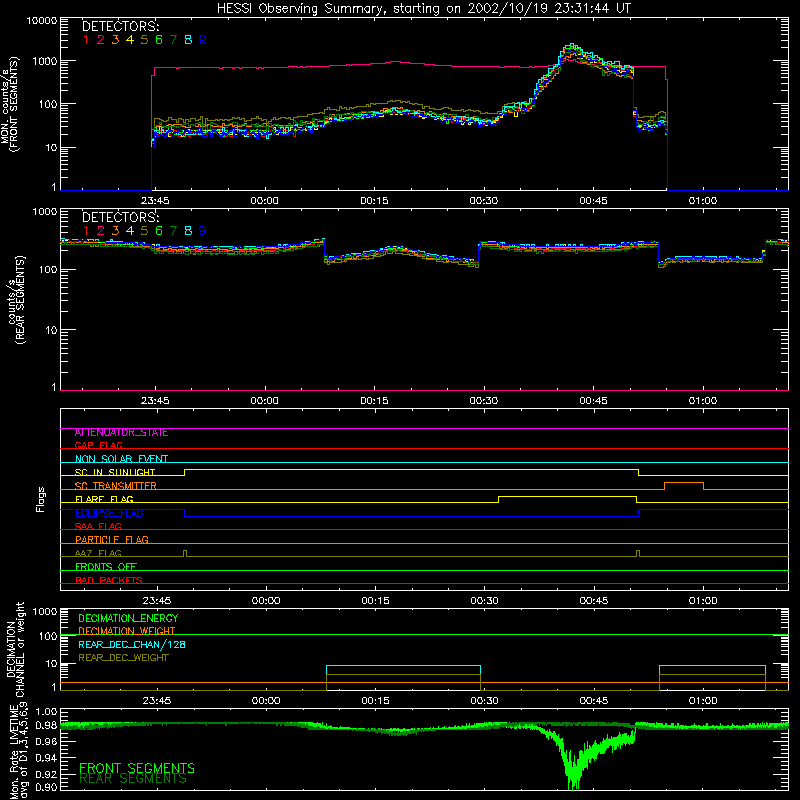Screen dimensions: 800x800
Task: Click the REAR_DEC_WEIGHT legend entry
Action: (x=123, y=658)
